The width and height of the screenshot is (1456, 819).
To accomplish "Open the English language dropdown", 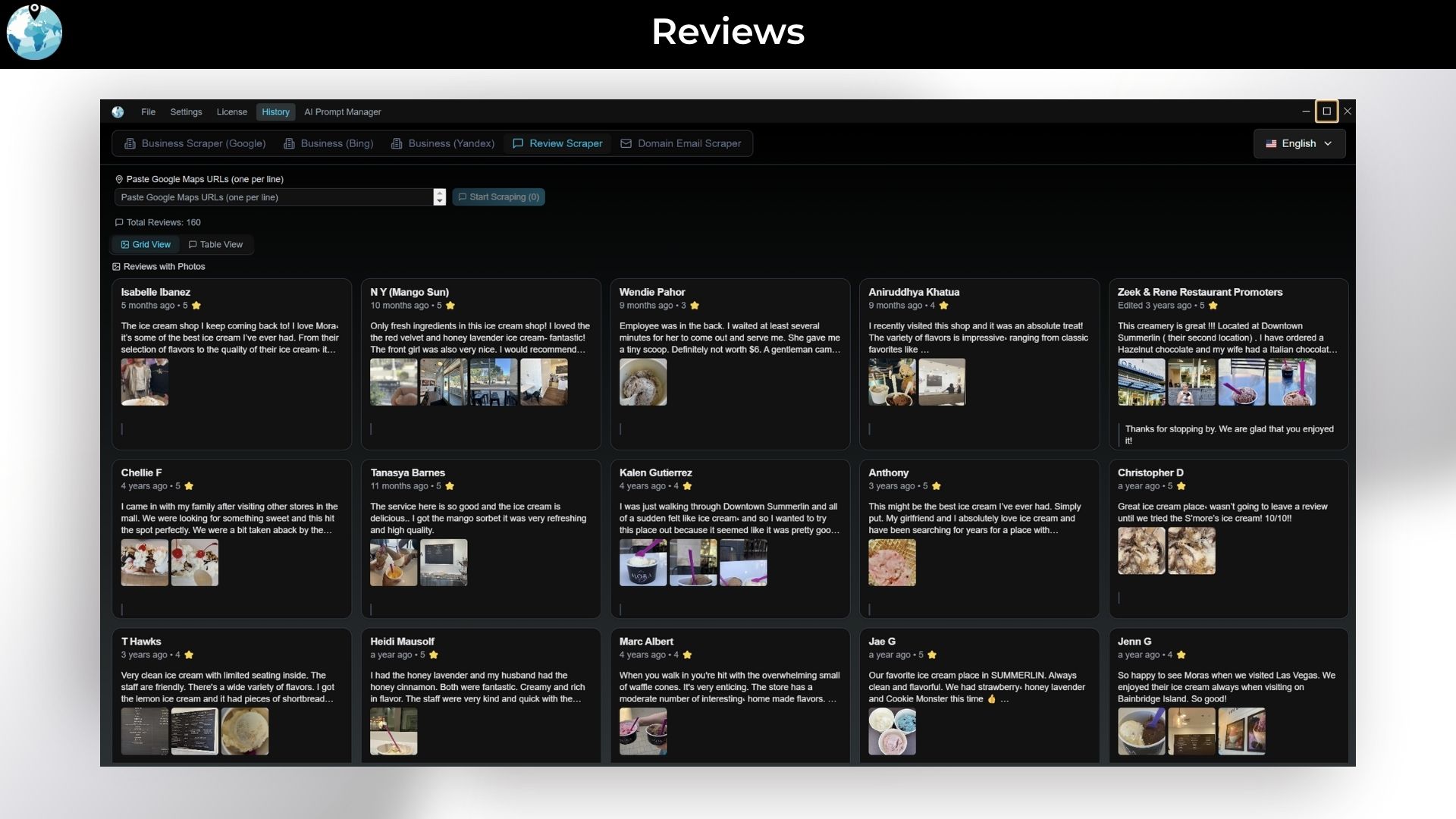I will [1300, 143].
